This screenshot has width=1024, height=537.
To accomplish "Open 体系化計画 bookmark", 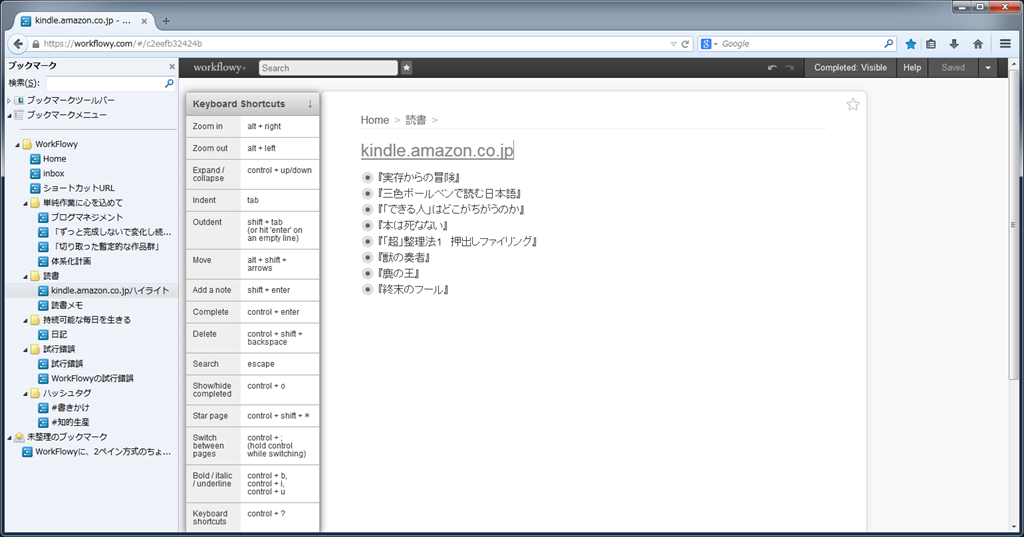I will point(71,261).
